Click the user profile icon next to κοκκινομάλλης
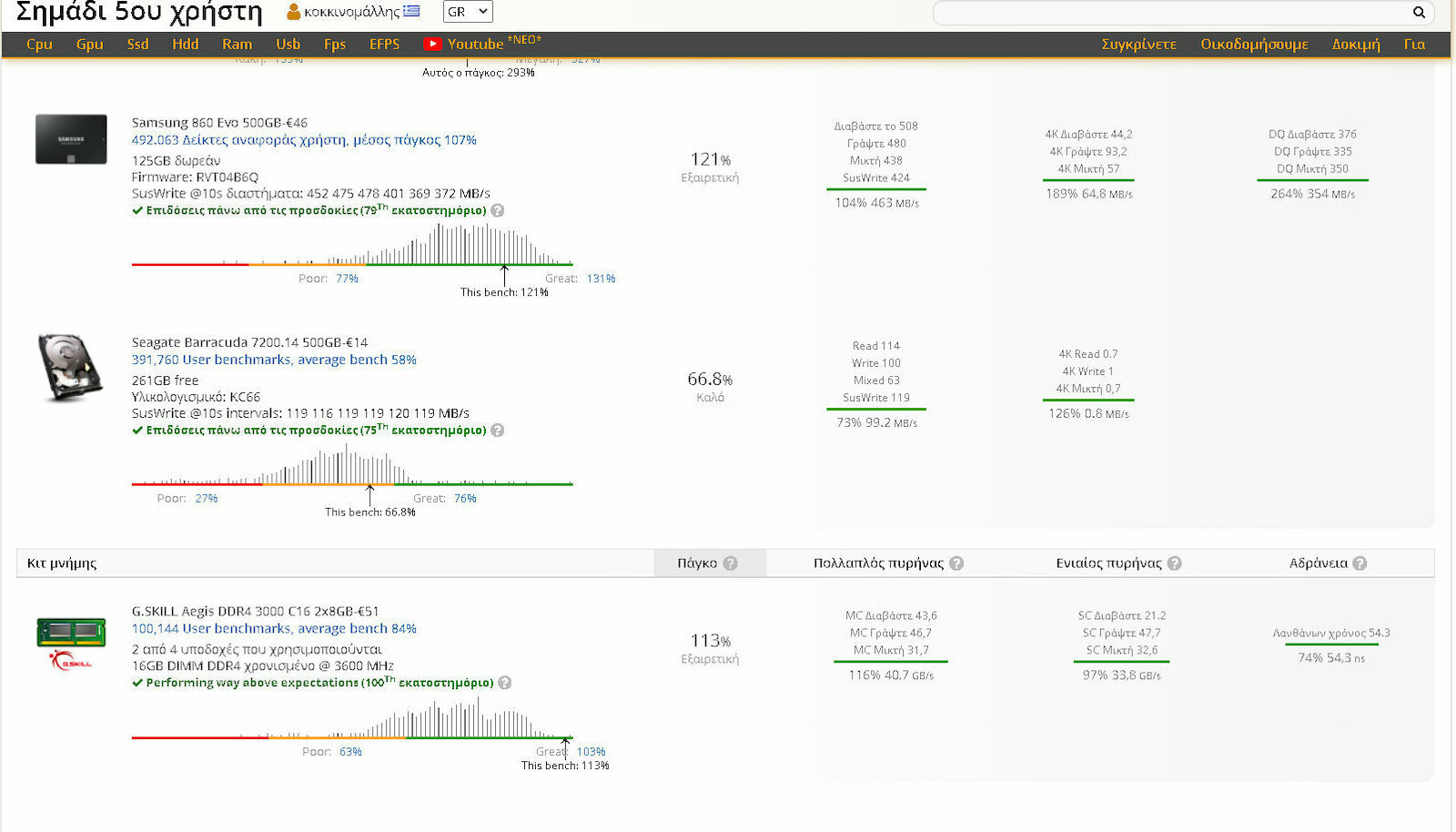The width and height of the screenshot is (1456, 832). [293, 12]
